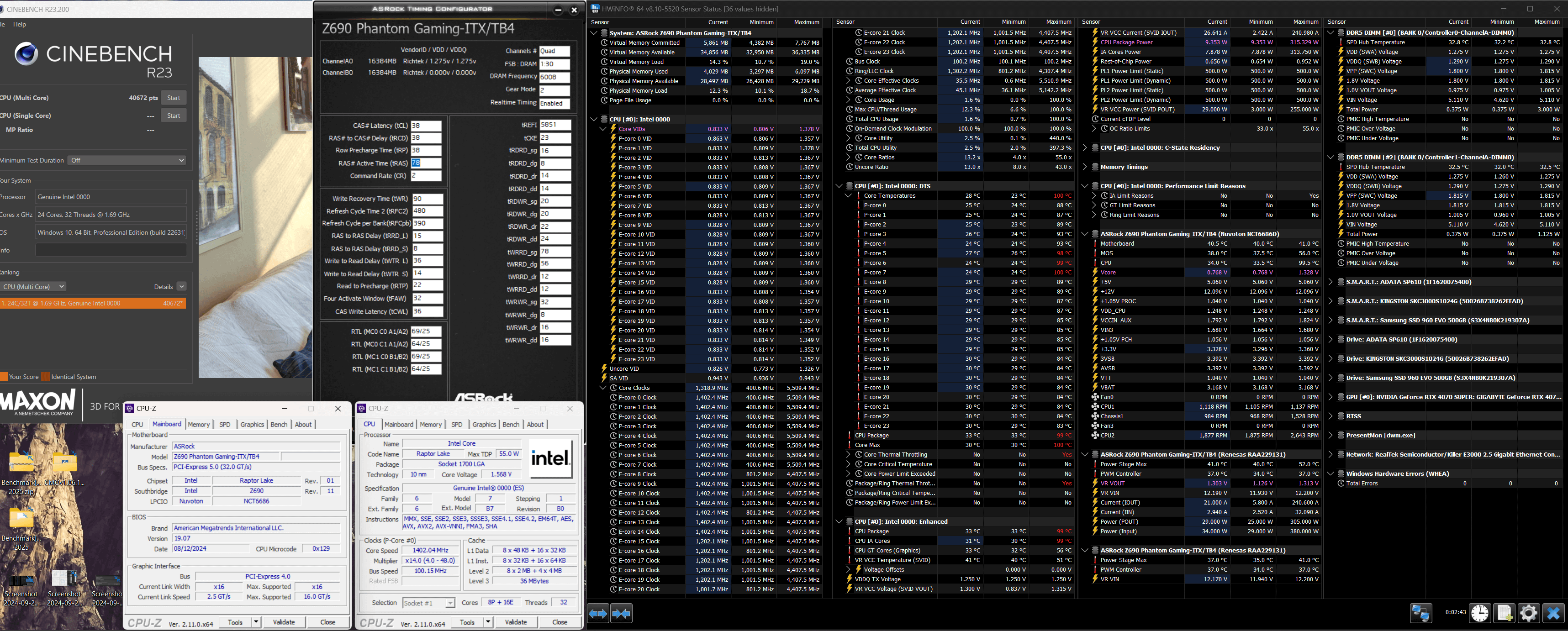Click the blue X close-sensors icon

[x=1553, y=613]
